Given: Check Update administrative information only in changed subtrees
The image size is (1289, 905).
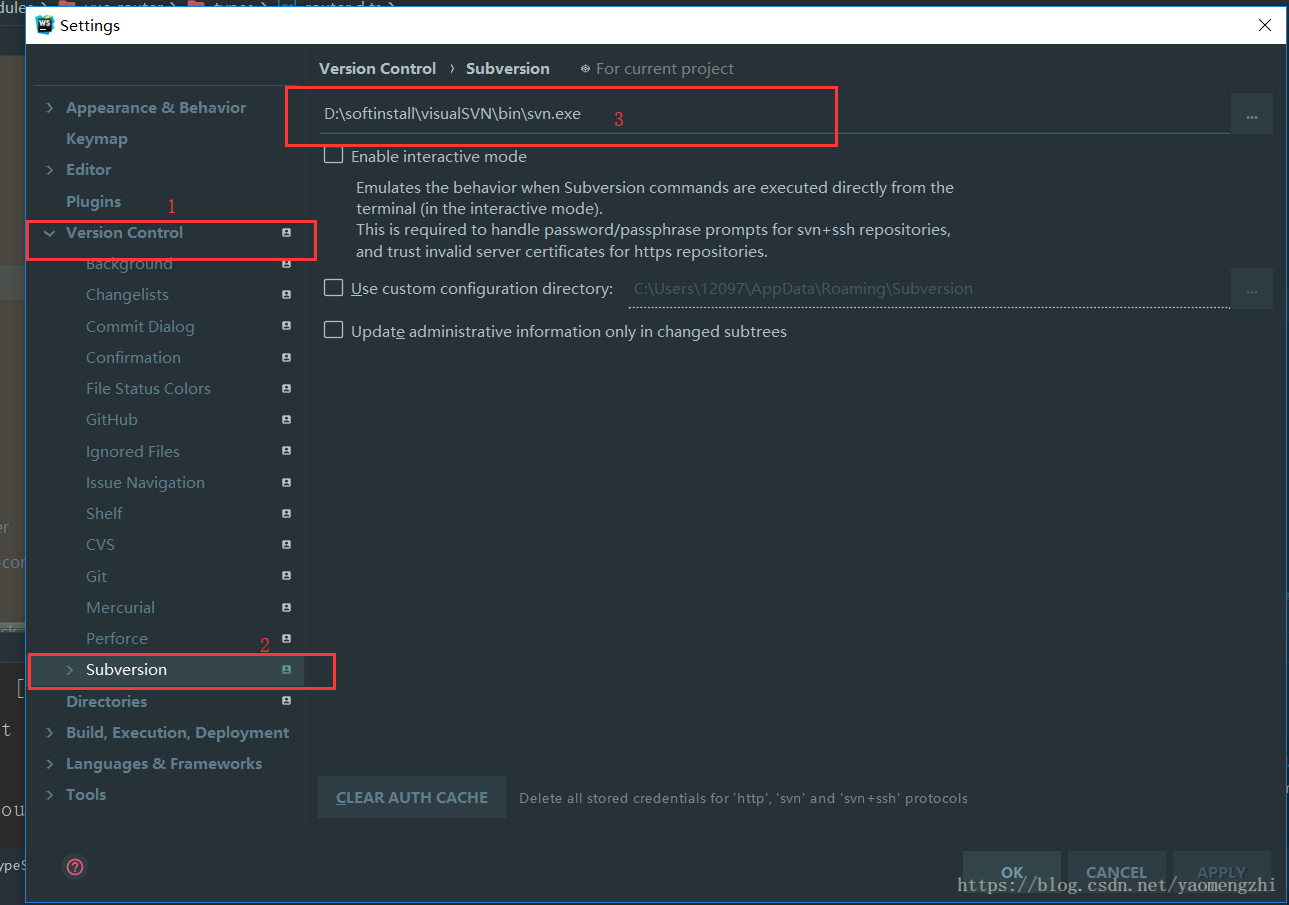Looking at the screenshot, I should 334,330.
